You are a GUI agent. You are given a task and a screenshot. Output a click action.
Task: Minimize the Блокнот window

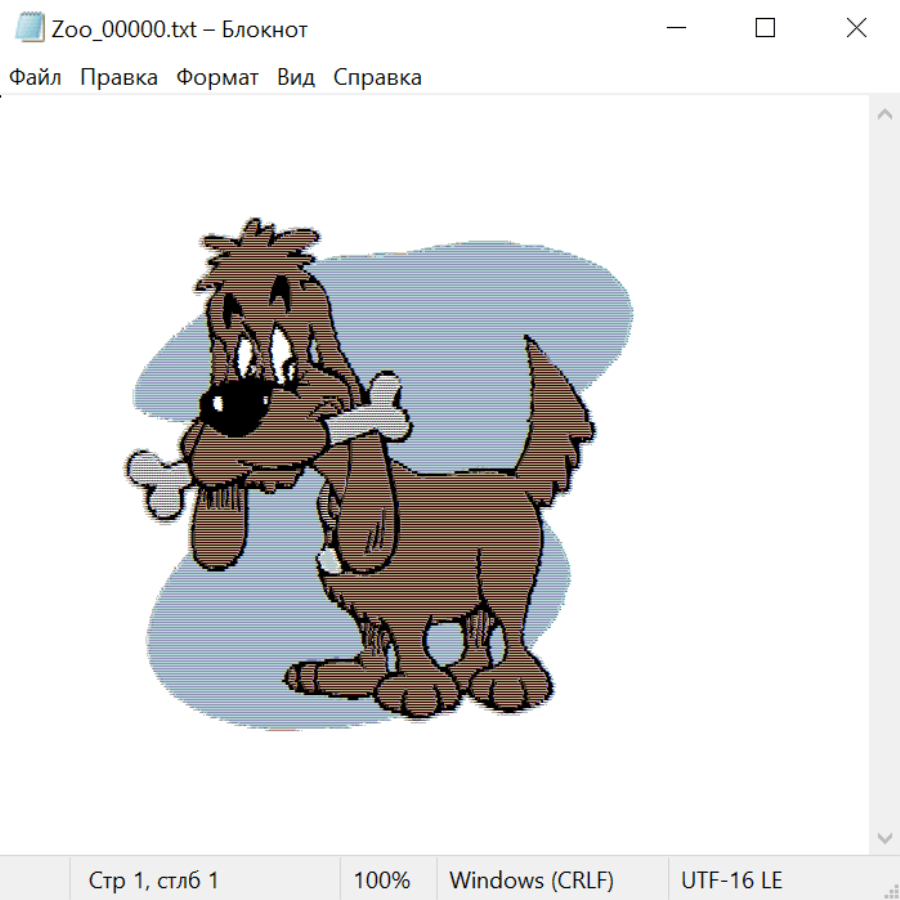coord(674,29)
